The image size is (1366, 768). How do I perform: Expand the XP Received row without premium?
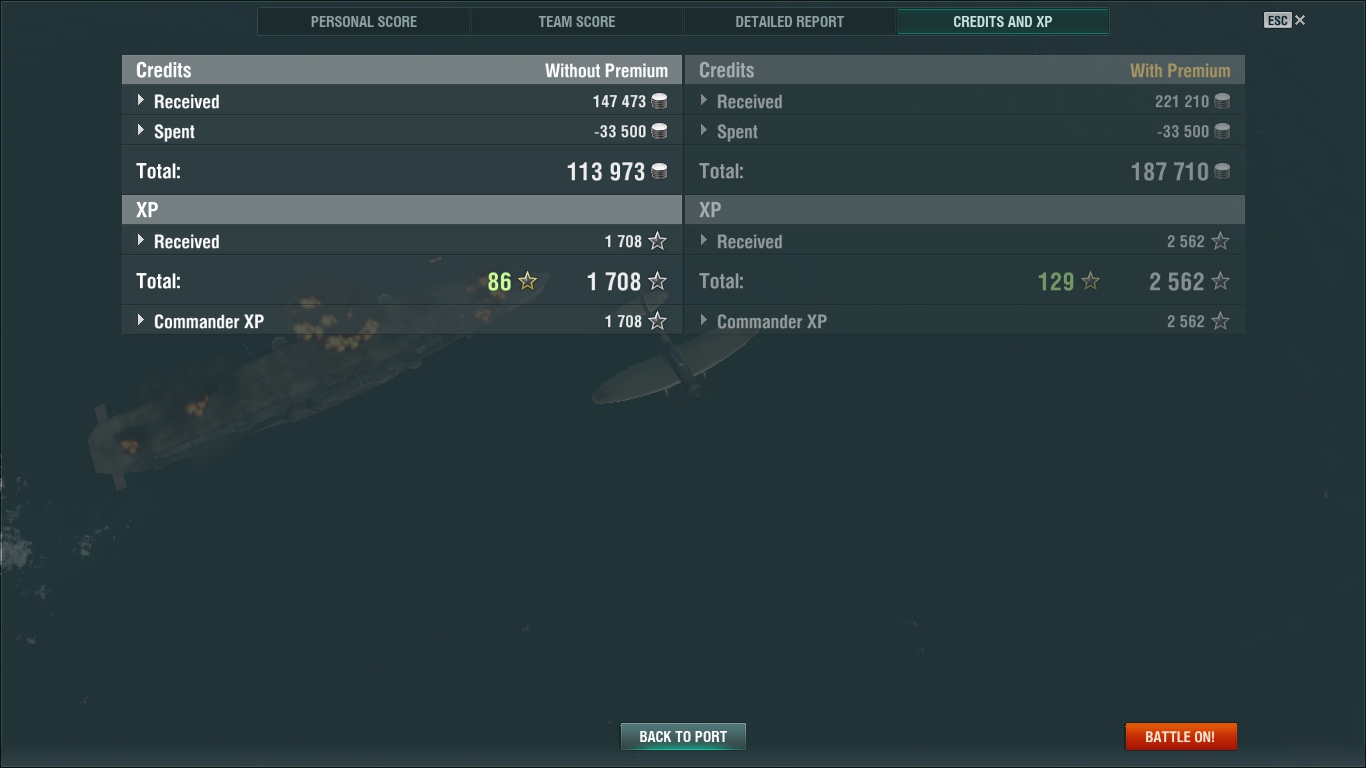tap(401, 241)
